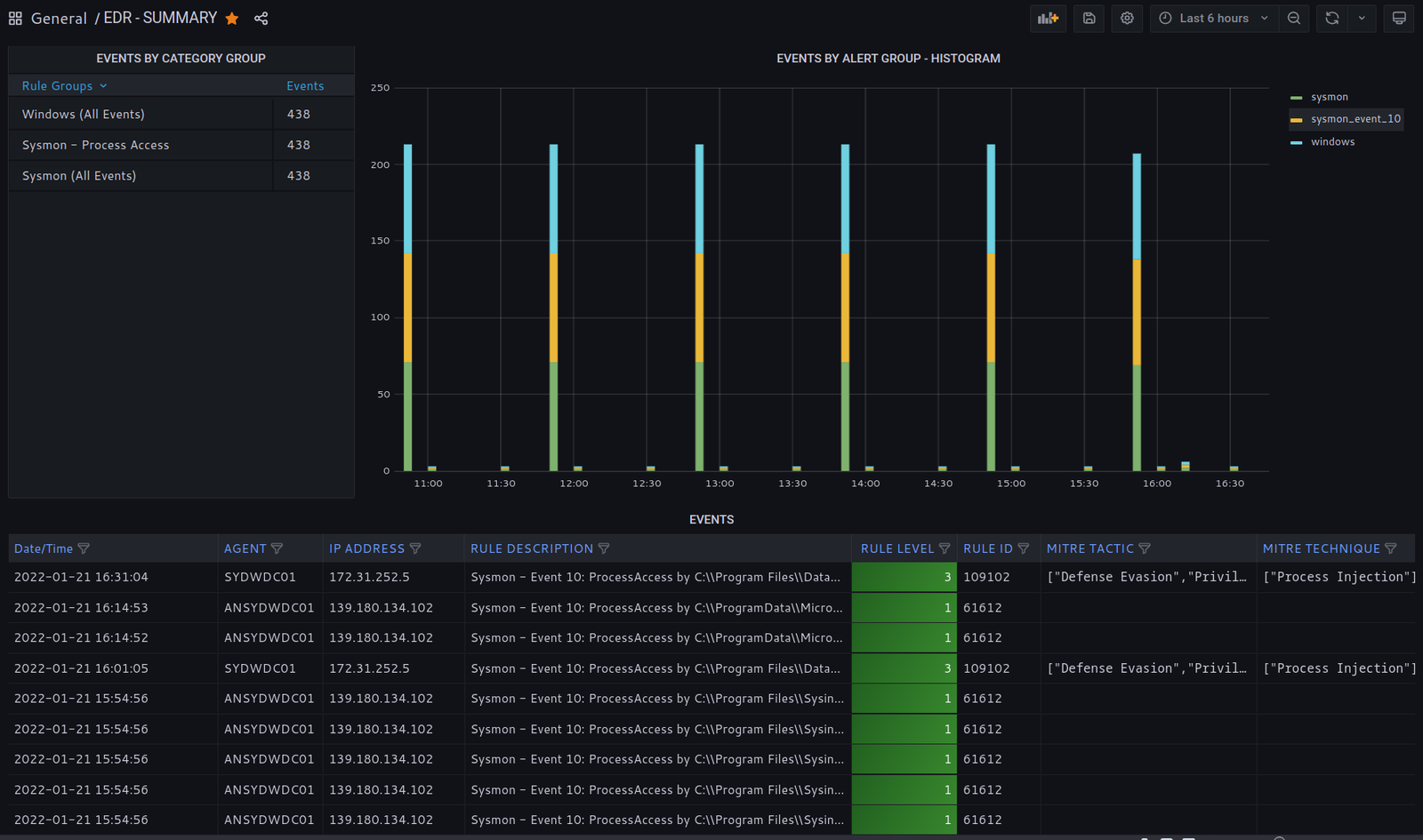Image resolution: width=1423 pixels, height=840 pixels.
Task: Refresh the dashboard with the refresh icon
Action: point(1331,19)
